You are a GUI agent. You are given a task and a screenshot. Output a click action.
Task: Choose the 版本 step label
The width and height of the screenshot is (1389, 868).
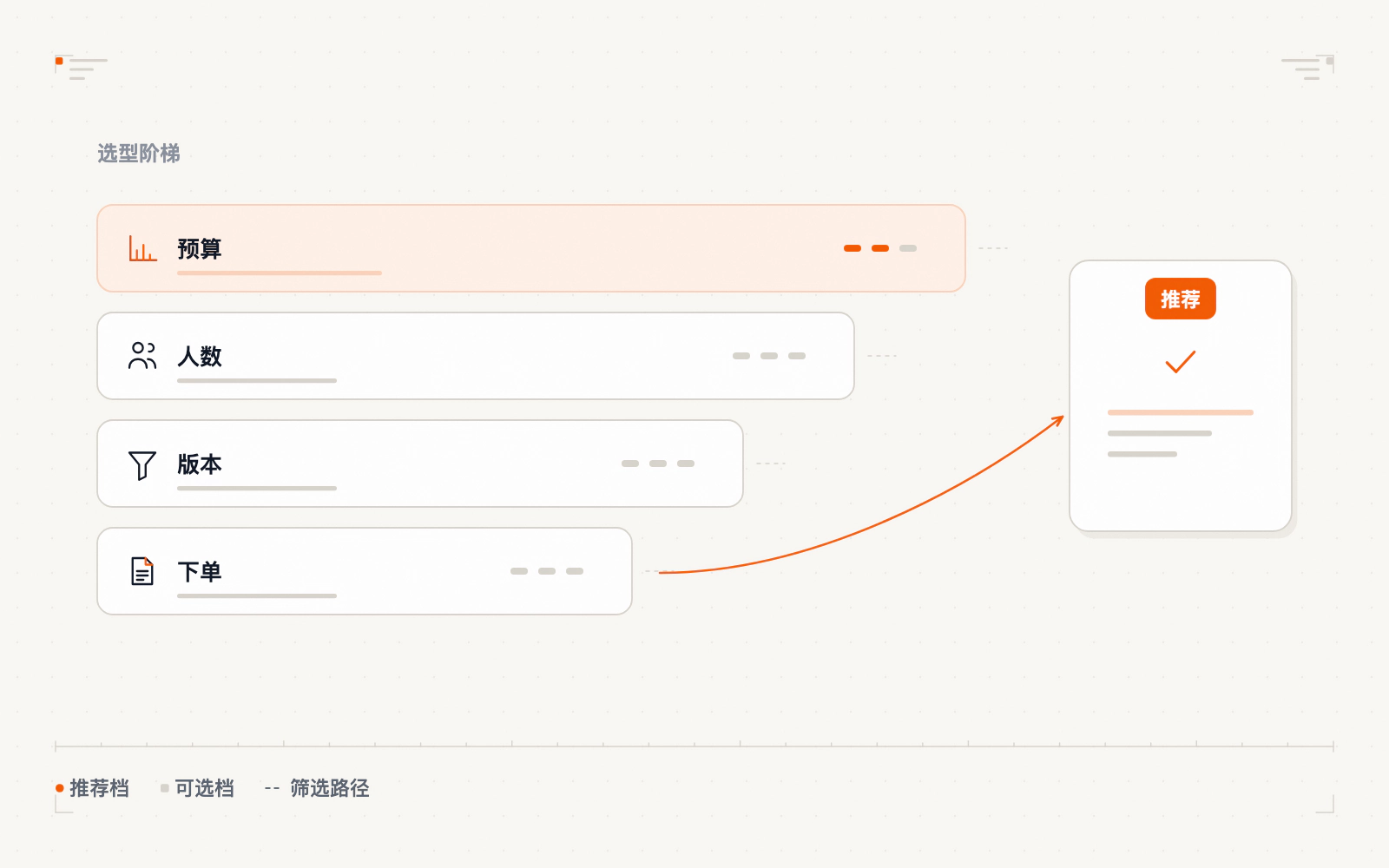[x=200, y=464]
